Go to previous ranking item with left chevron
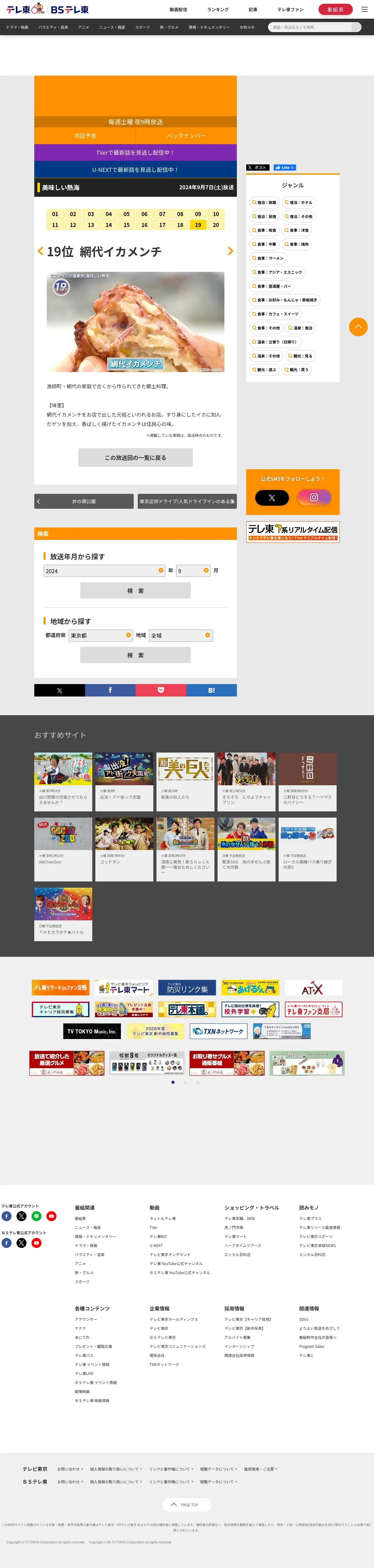374x1568 pixels. click(40, 251)
